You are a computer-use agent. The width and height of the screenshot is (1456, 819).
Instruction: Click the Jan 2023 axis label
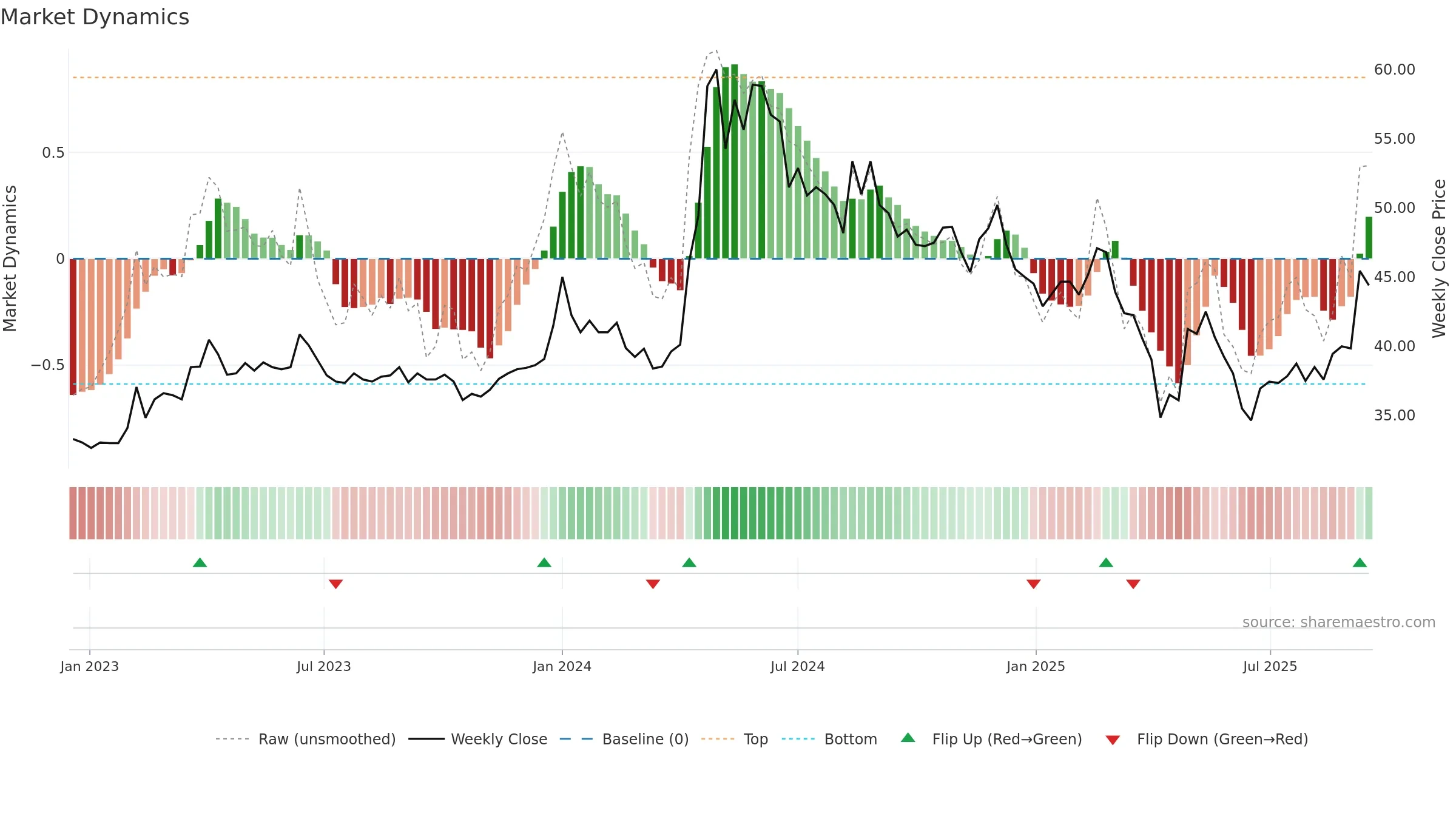(x=90, y=666)
